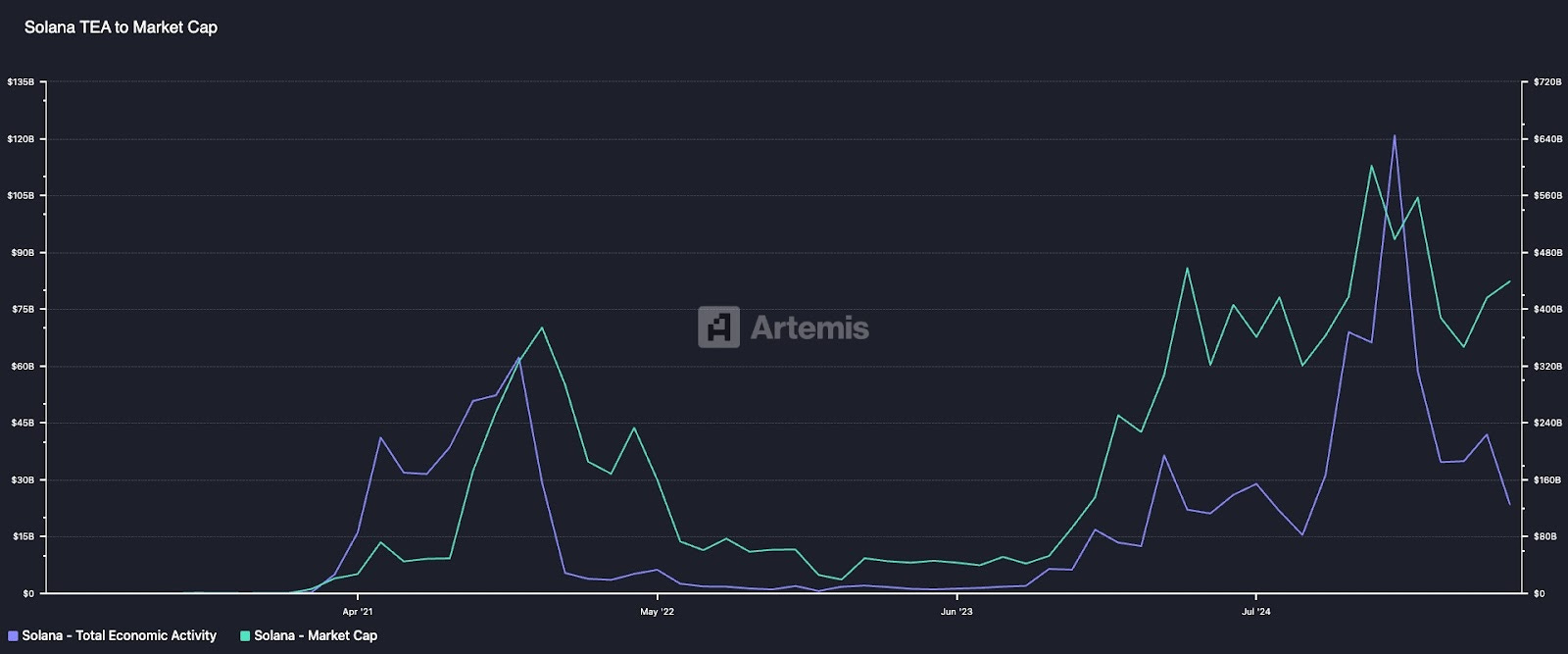Click the $60B left axis label
The image size is (1568, 654).
click(x=23, y=367)
